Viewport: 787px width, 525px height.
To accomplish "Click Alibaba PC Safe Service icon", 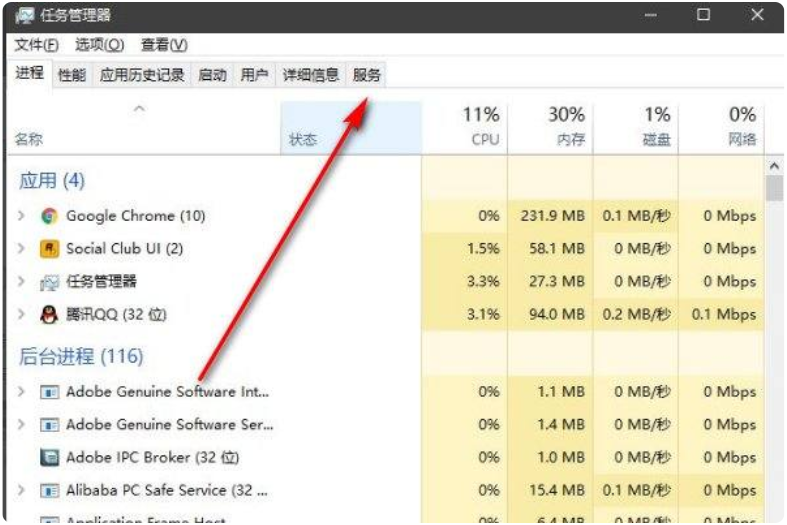I will pos(49,491).
